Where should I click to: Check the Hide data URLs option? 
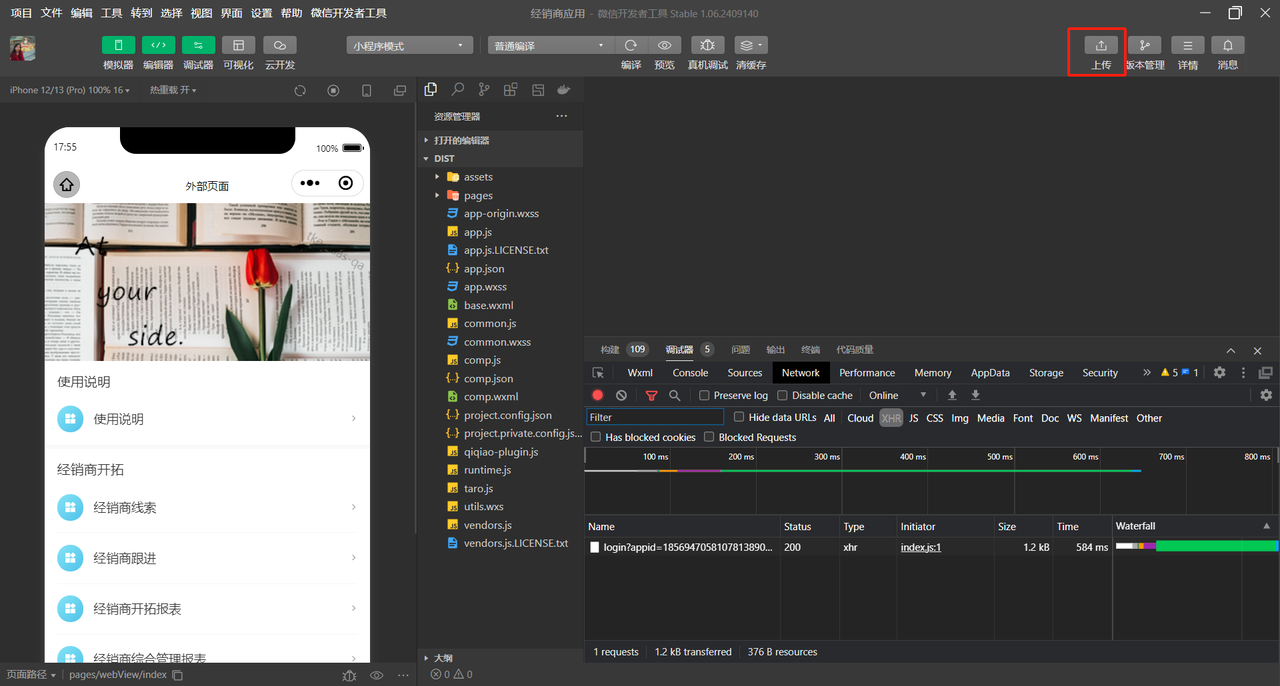coord(739,418)
